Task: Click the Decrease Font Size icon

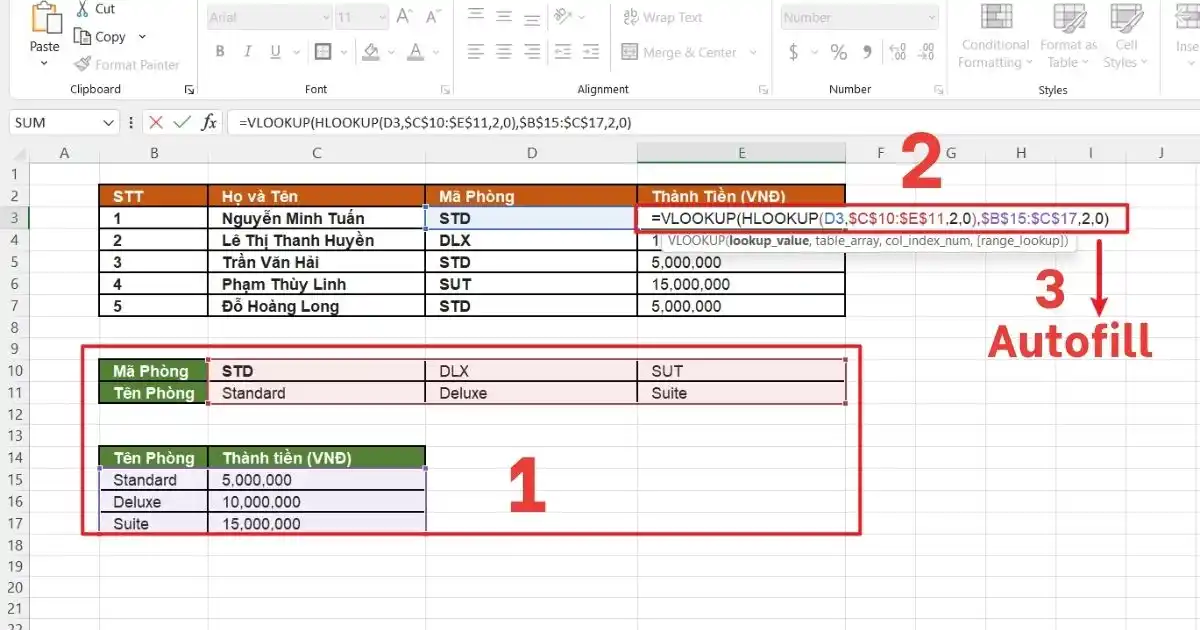Action: 431,18
